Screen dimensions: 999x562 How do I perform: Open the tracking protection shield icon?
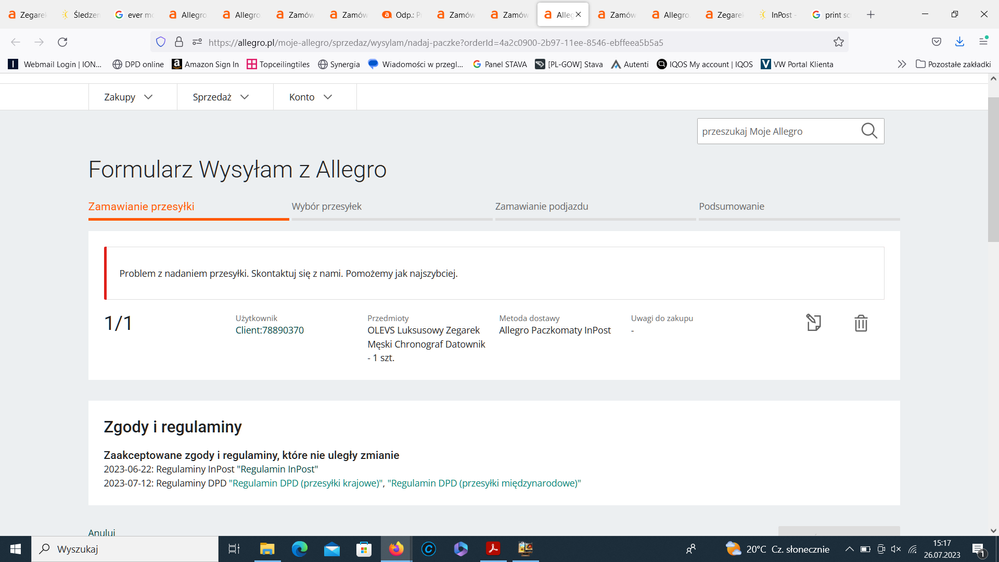(x=161, y=42)
